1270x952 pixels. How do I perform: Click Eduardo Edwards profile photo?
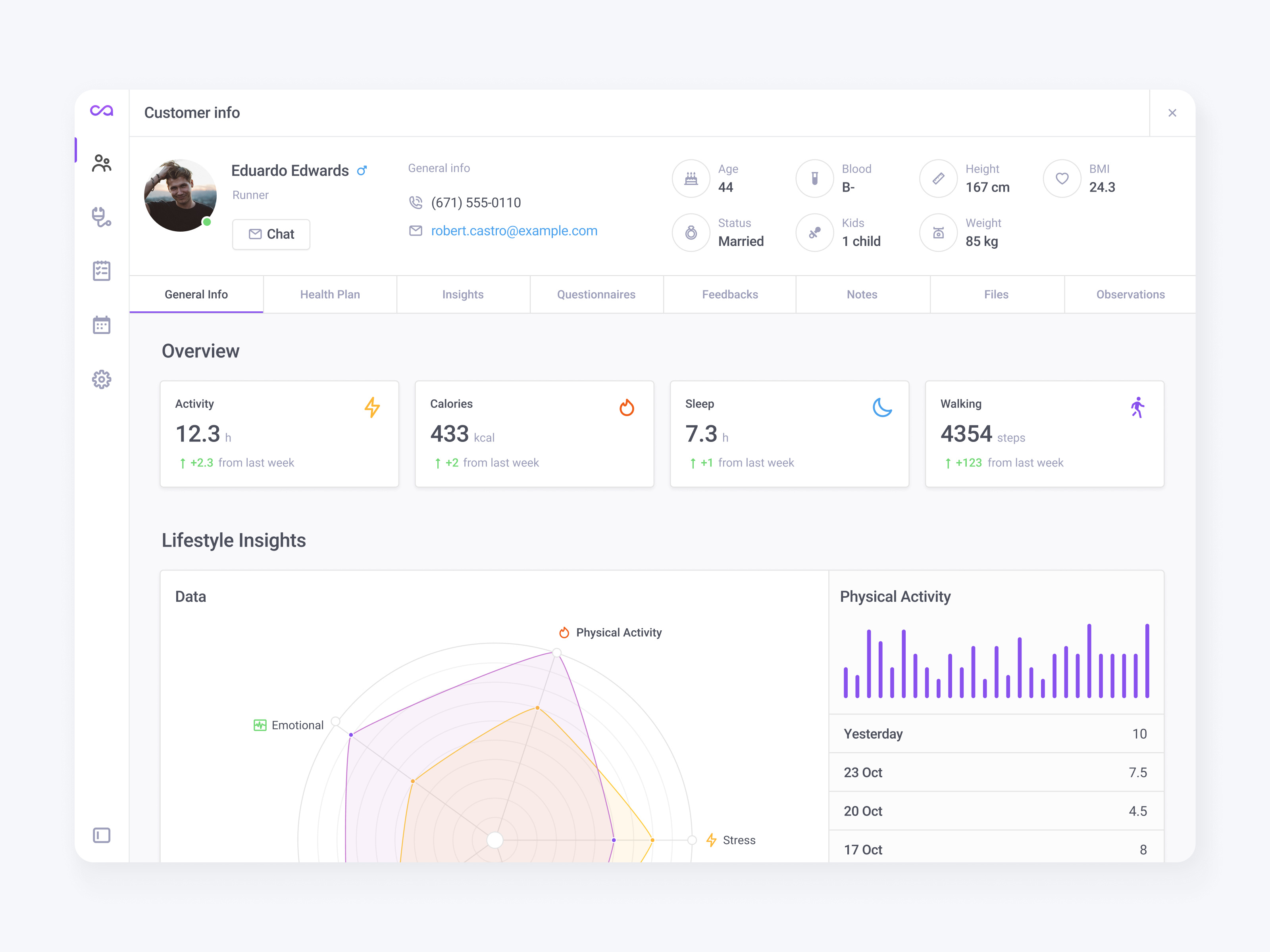pos(180,196)
